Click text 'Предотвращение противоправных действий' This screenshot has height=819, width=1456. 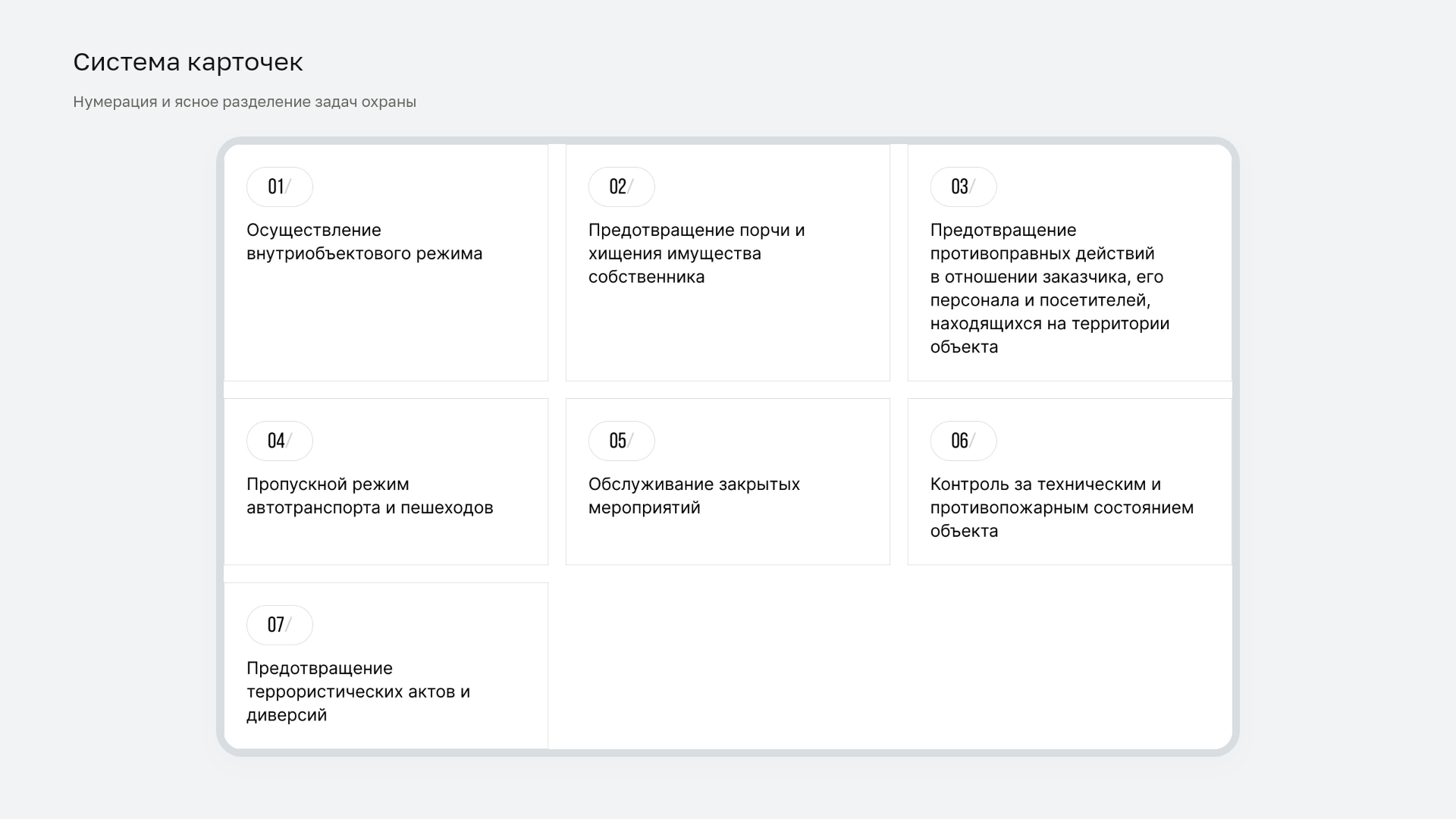1042,242
